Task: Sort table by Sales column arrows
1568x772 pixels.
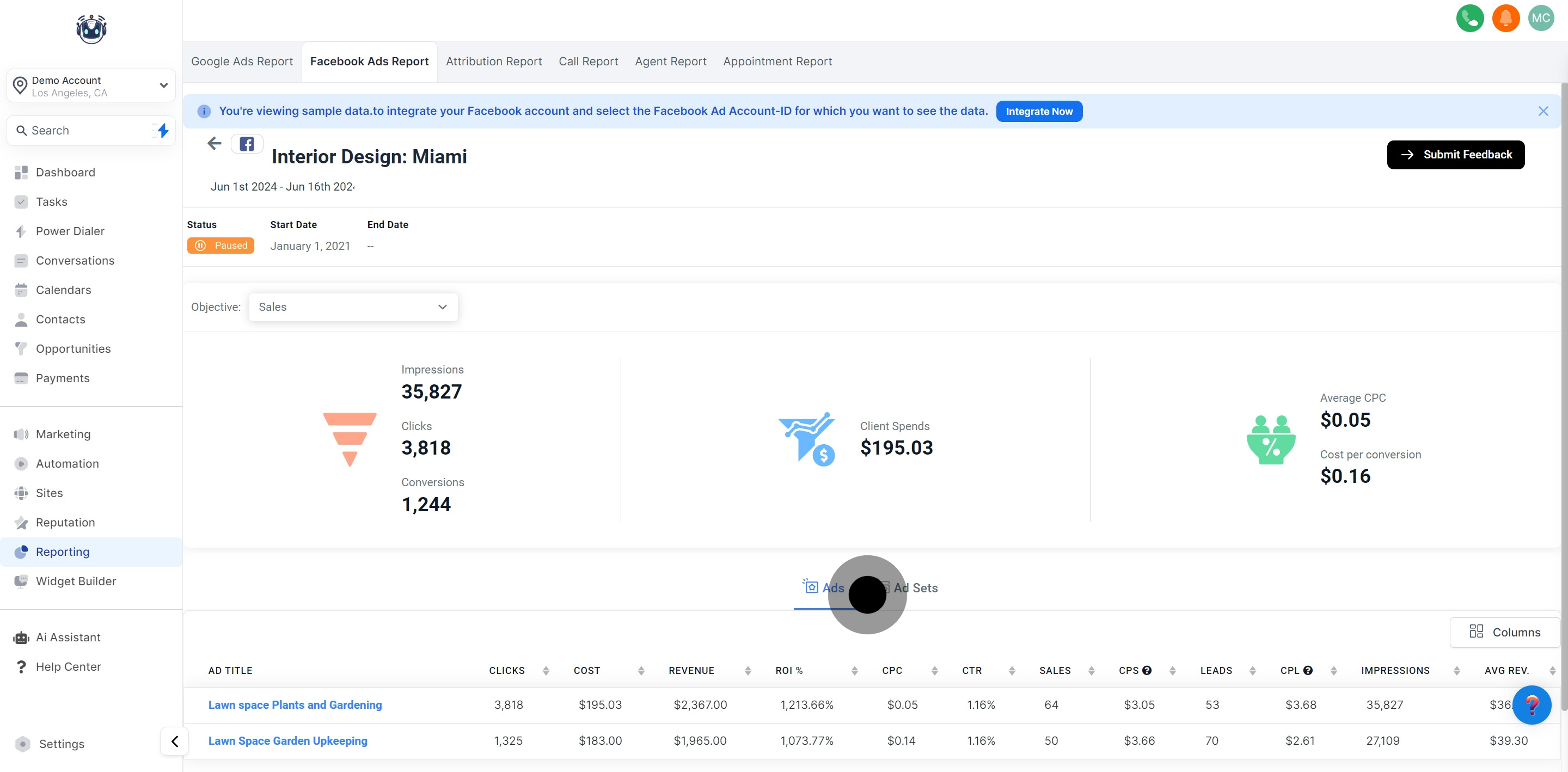Action: [1092, 670]
